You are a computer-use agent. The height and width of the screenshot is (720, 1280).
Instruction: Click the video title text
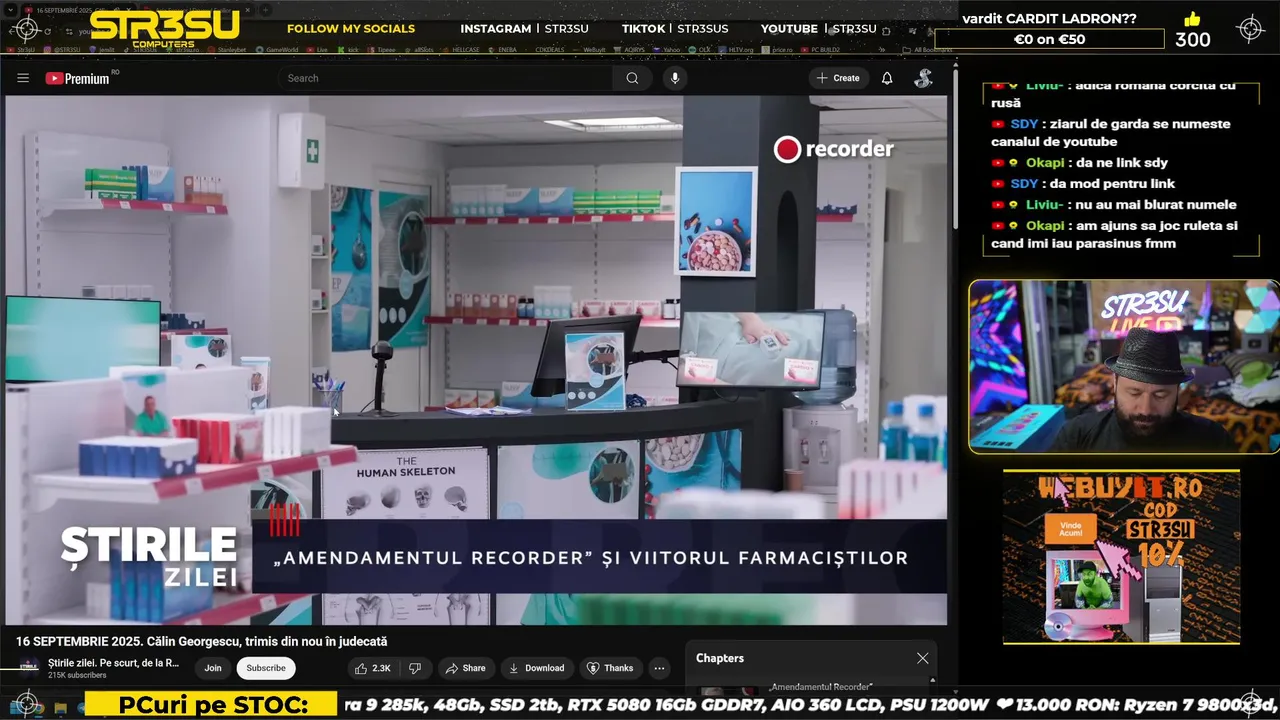[x=201, y=641]
